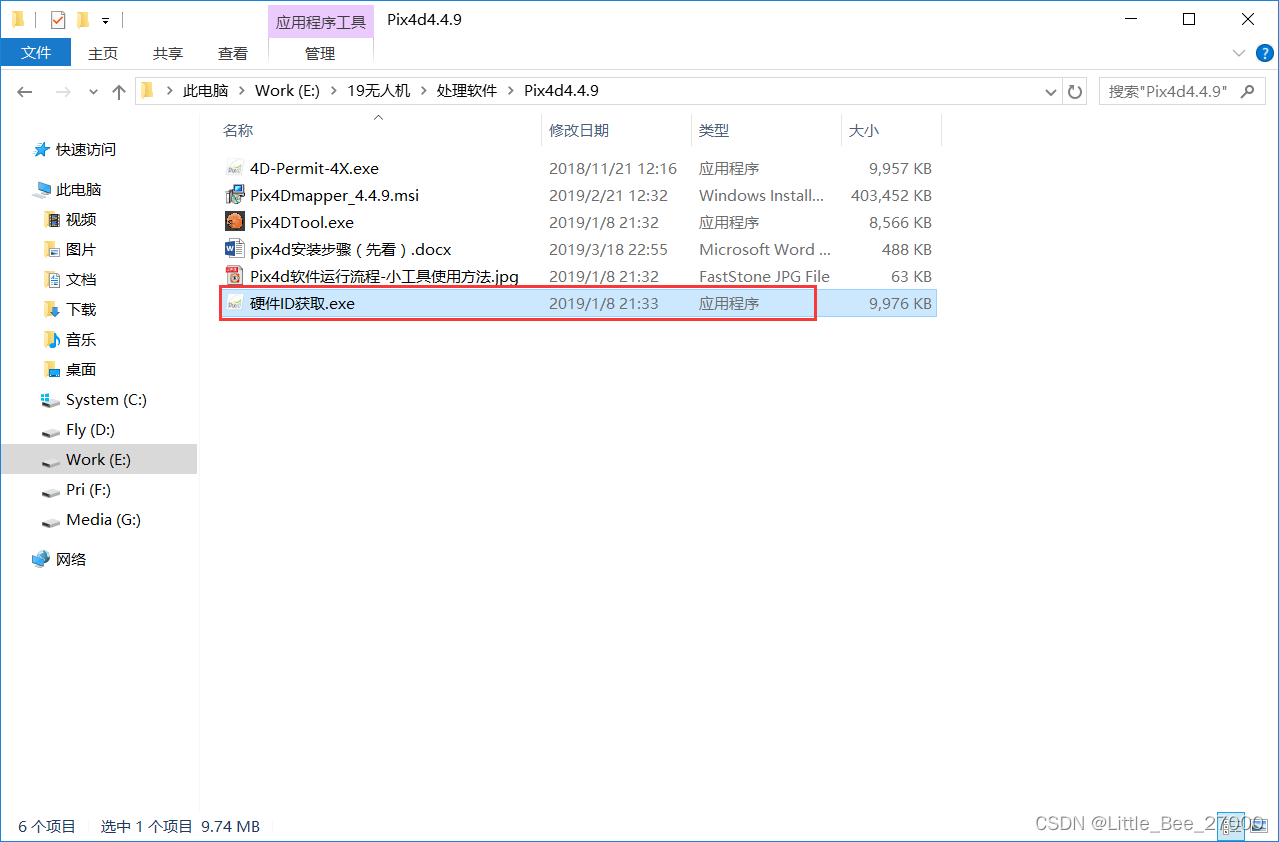The width and height of the screenshot is (1279, 842).
Task: Click the properties checkmark icon in title bar
Action: pyautogui.click(x=57, y=20)
